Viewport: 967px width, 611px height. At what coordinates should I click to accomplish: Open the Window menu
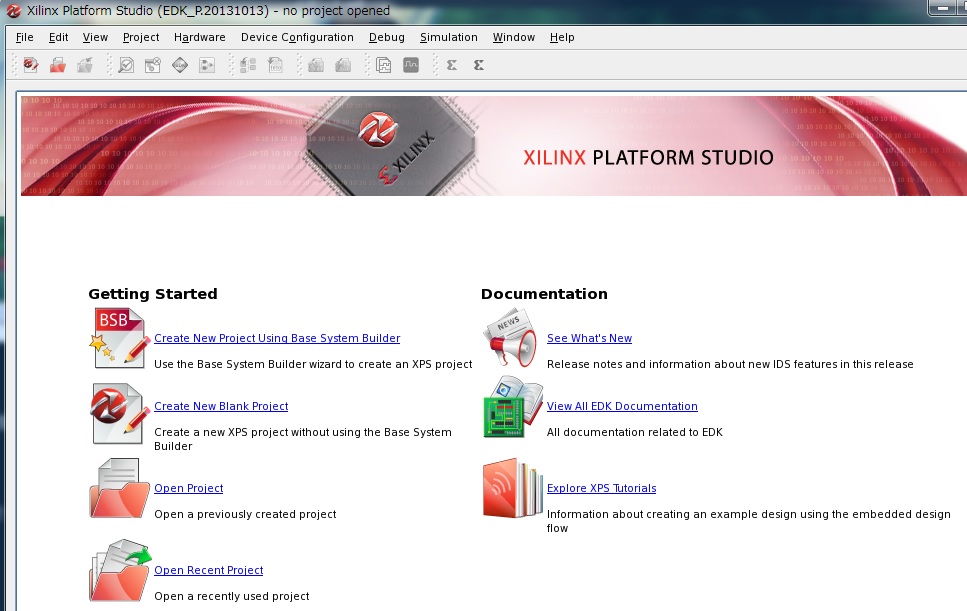(x=514, y=37)
